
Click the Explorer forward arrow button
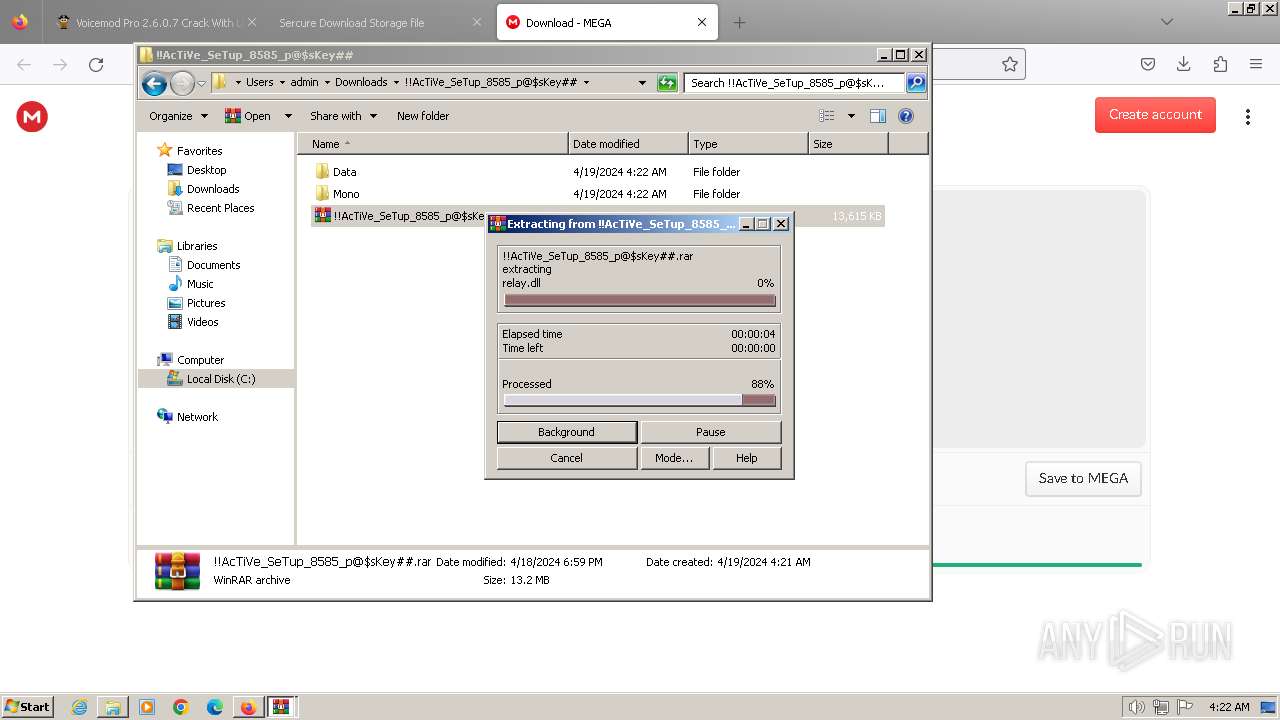coord(182,83)
